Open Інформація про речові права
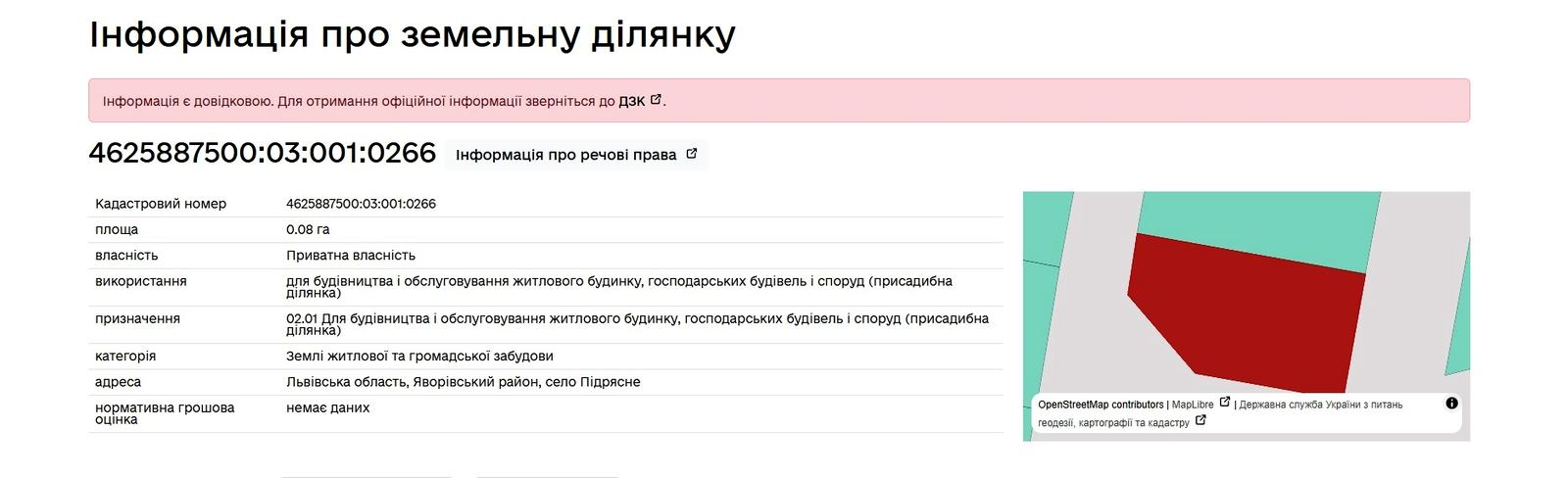Screen dimensions: 1568x478 (565, 155)
